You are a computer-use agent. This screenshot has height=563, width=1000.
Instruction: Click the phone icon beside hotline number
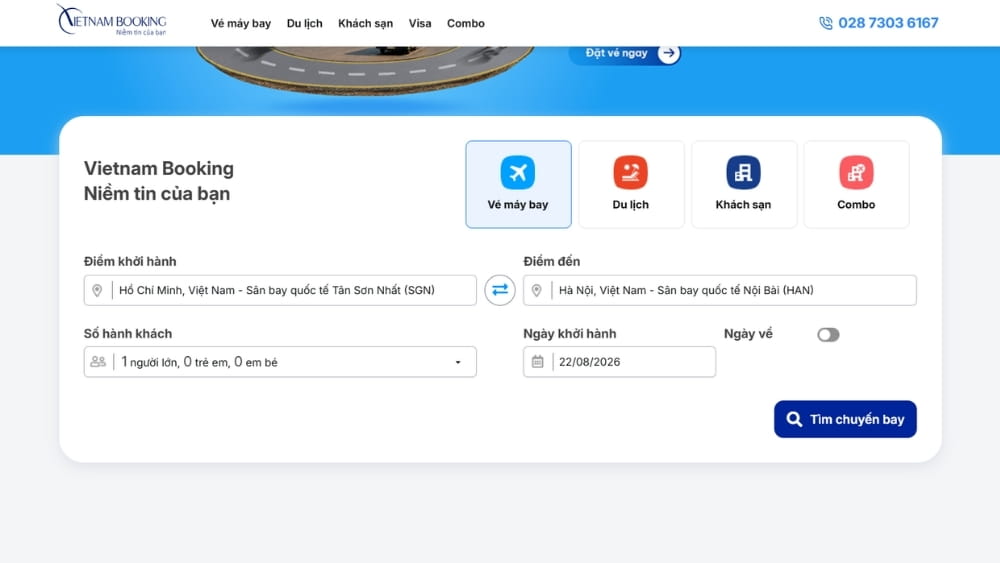[826, 23]
